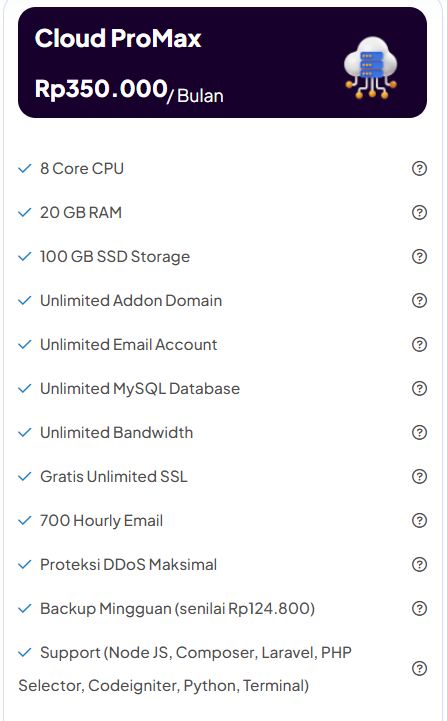Click the Backup Mingguan feature text
The width and height of the screenshot is (447, 721).
click(178, 609)
